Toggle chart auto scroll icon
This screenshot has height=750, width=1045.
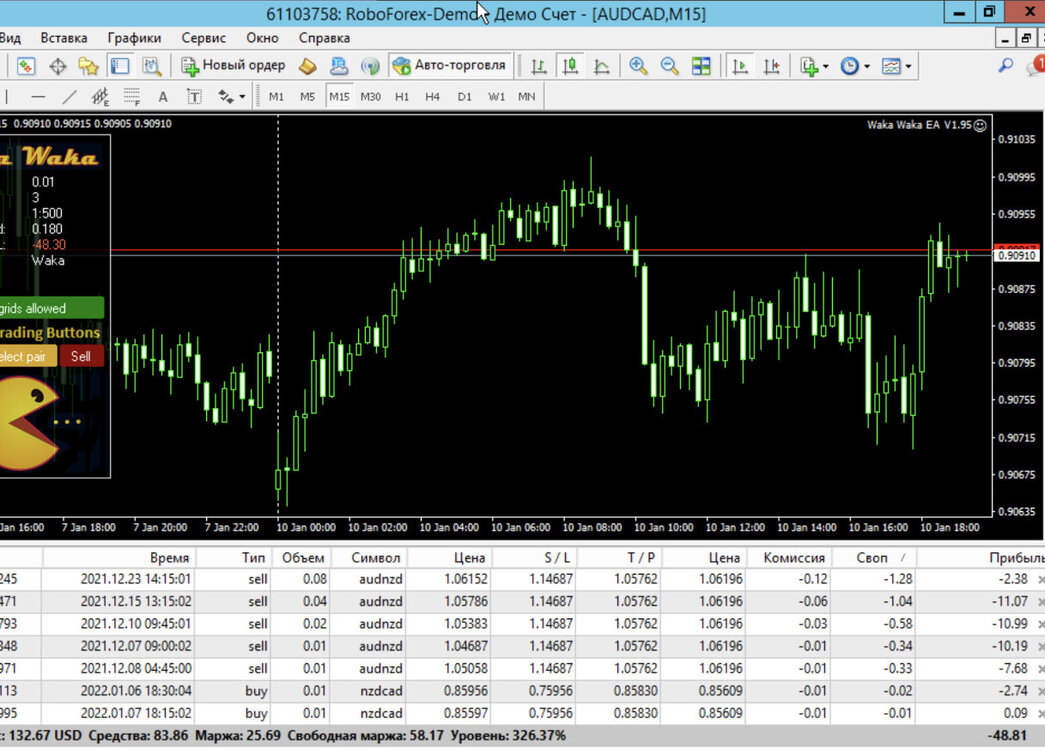tap(740, 65)
